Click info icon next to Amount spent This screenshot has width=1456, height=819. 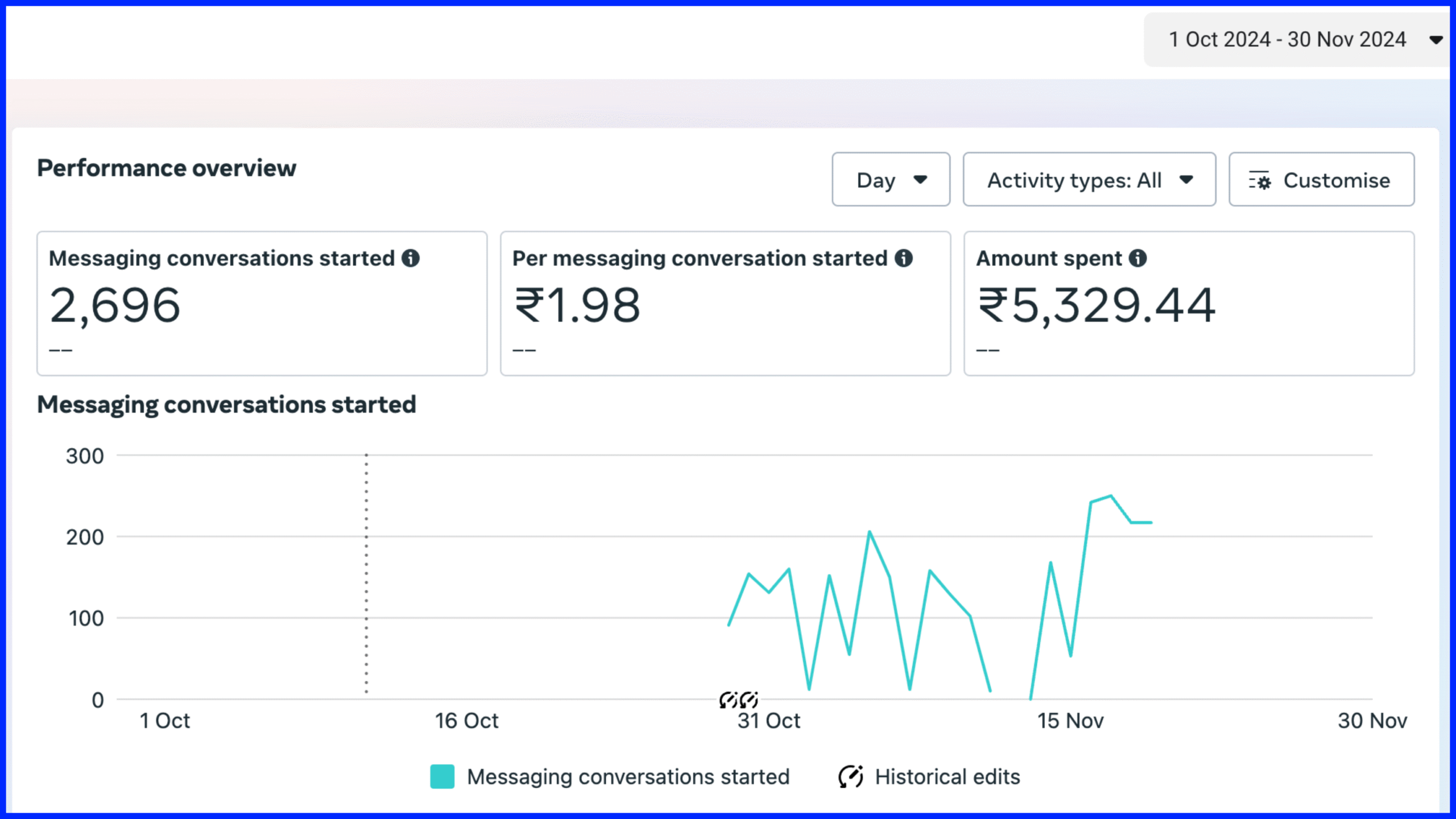pyautogui.click(x=1137, y=258)
